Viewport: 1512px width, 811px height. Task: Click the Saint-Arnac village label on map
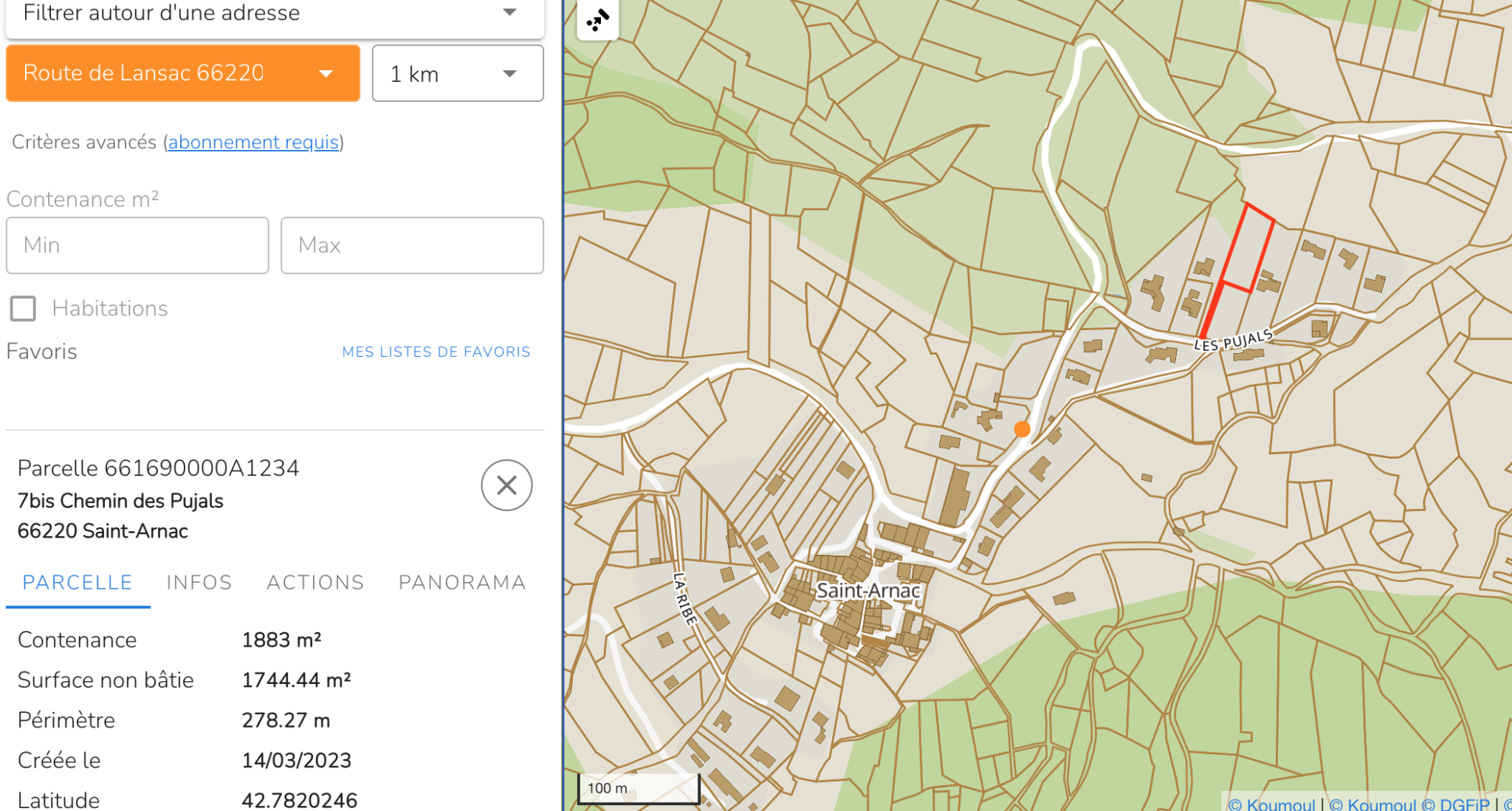tap(868, 591)
